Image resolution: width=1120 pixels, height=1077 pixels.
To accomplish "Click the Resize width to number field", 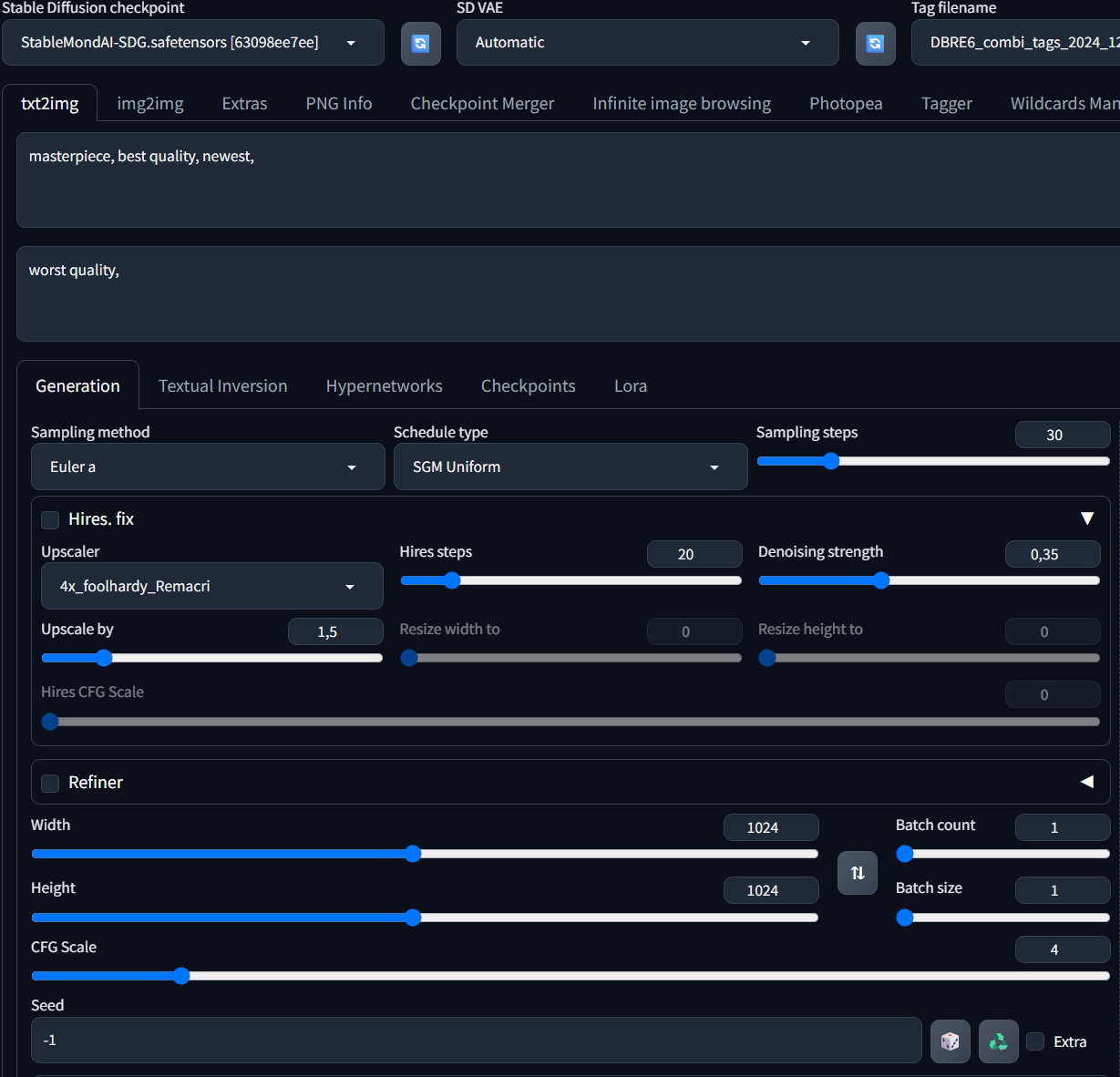I will (x=694, y=631).
